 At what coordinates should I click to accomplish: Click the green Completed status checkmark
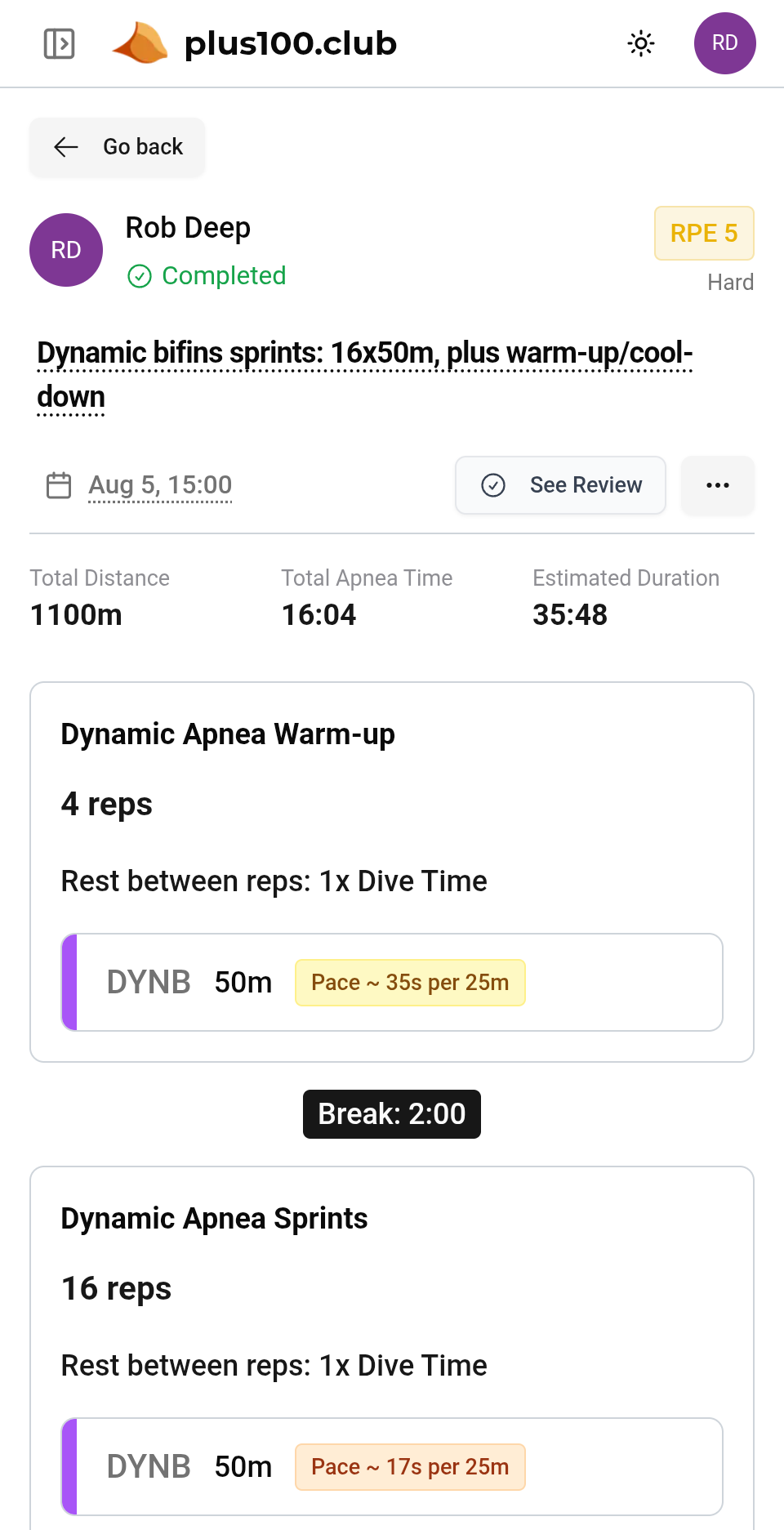click(141, 277)
